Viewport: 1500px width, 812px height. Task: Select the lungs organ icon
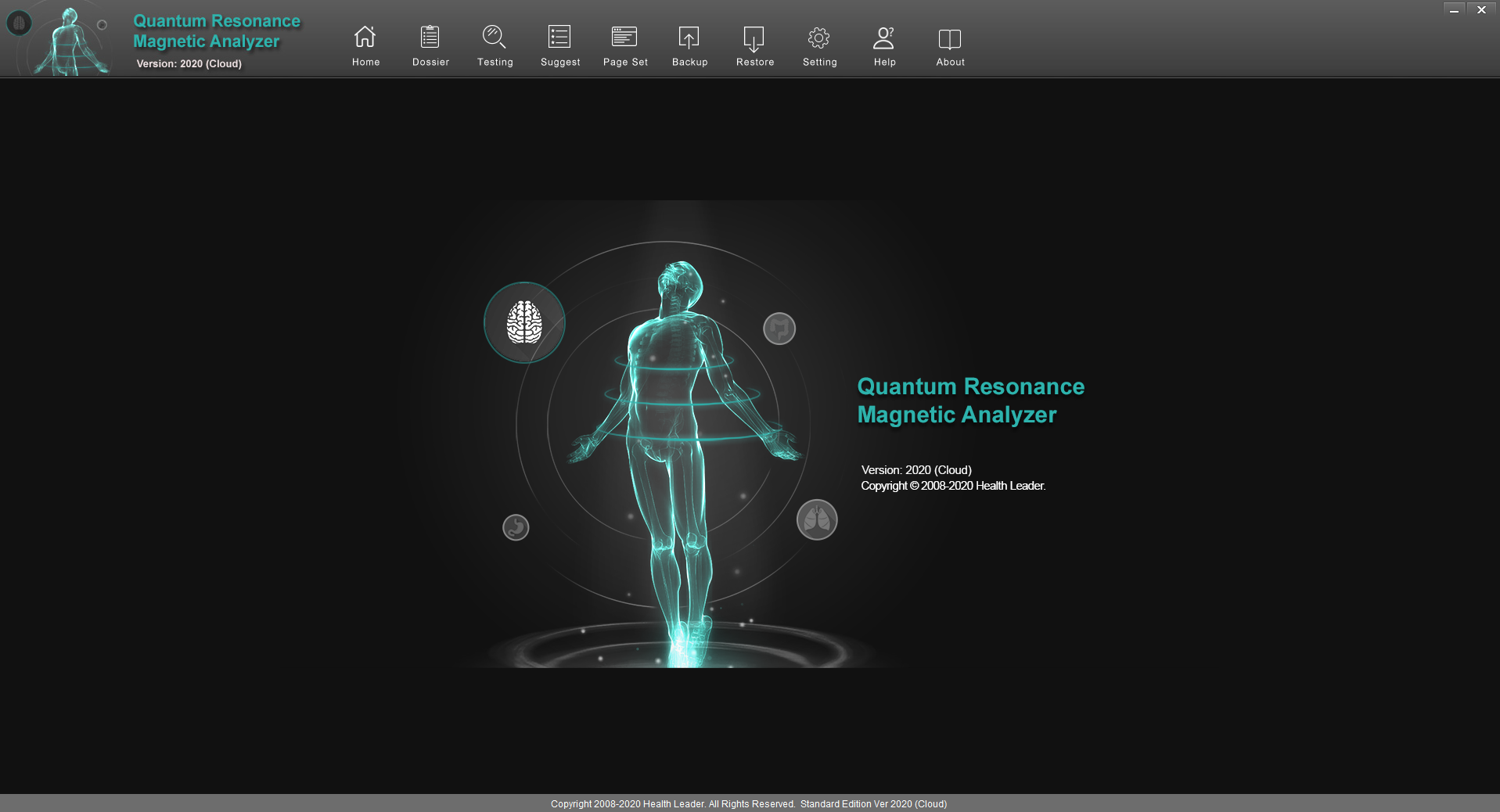(816, 519)
